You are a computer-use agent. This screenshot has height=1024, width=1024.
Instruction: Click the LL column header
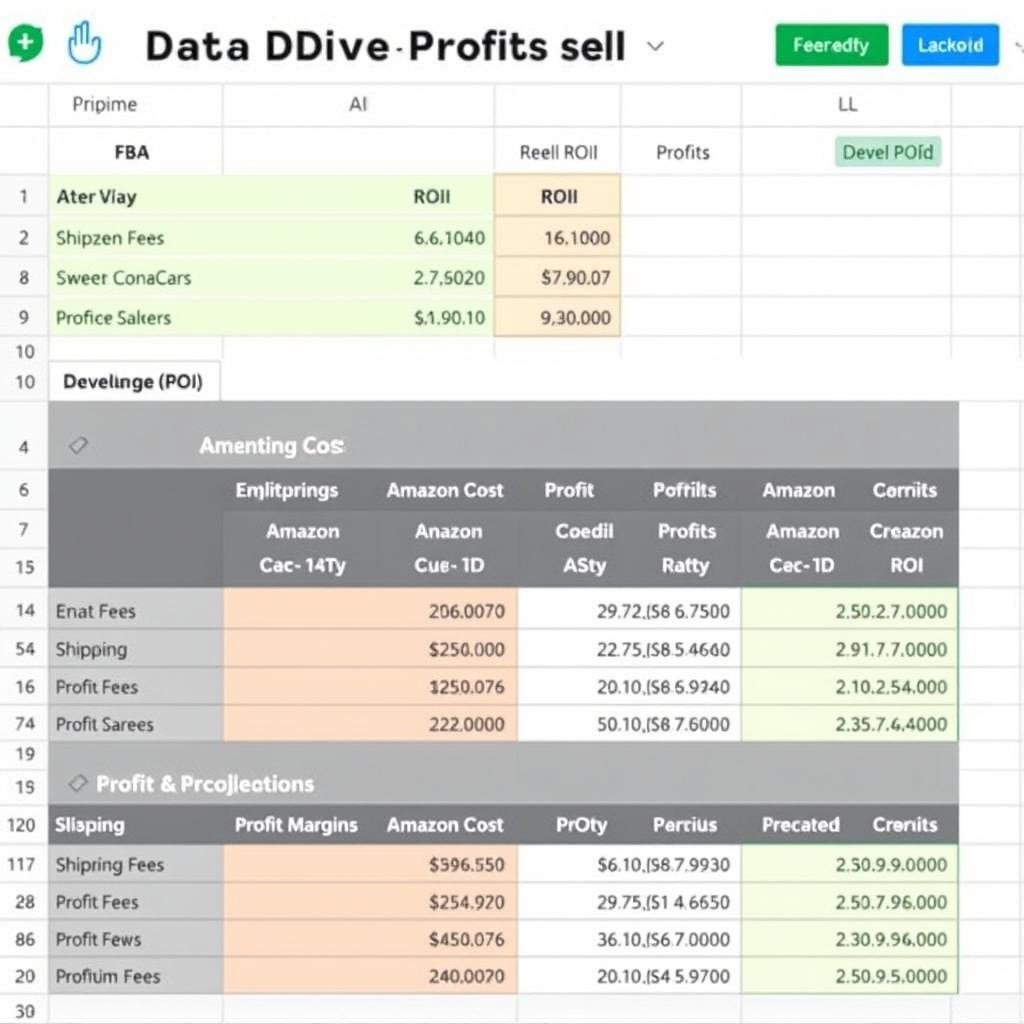click(847, 104)
